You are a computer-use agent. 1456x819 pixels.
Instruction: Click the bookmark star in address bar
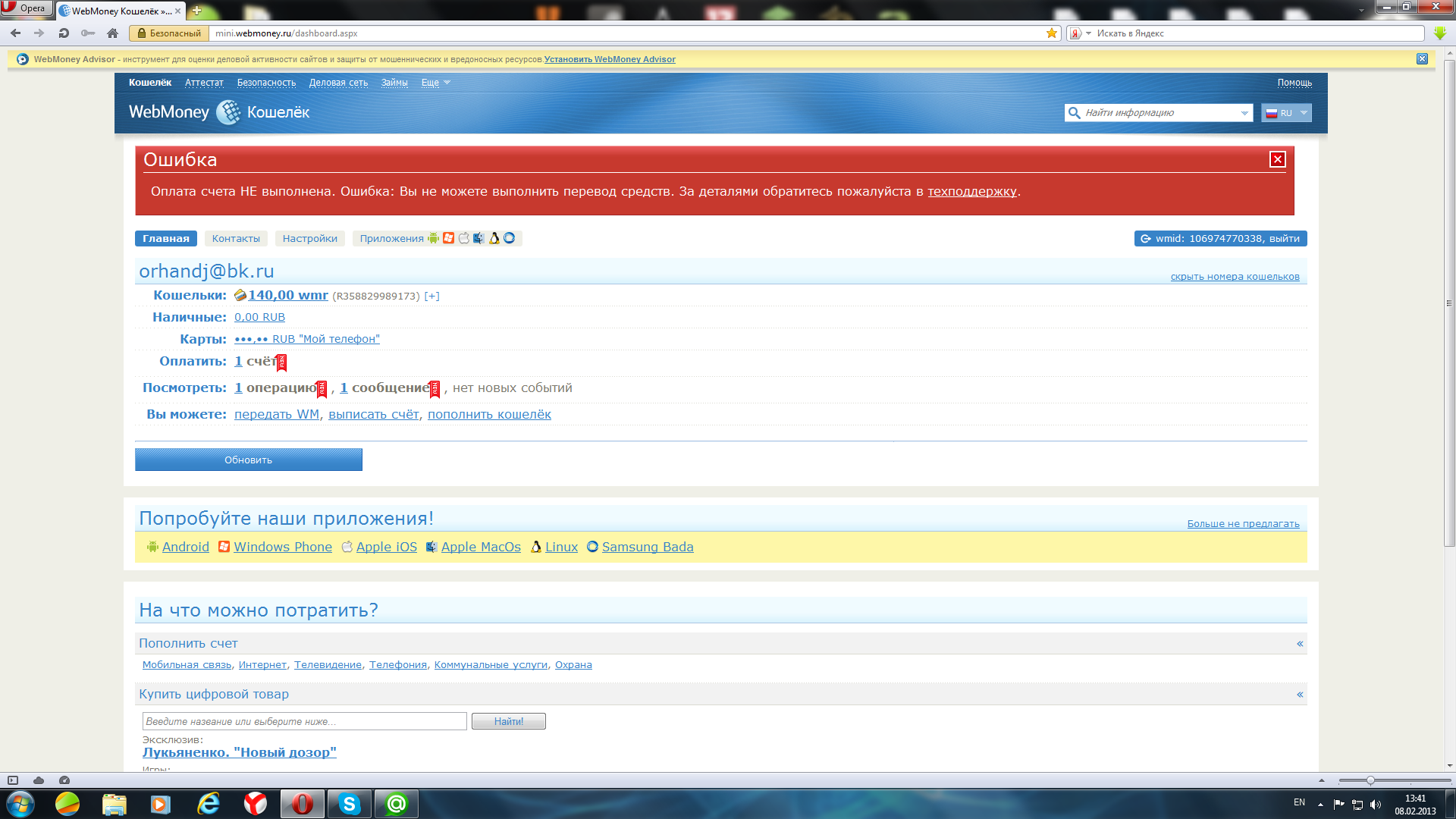pyautogui.click(x=1051, y=33)
